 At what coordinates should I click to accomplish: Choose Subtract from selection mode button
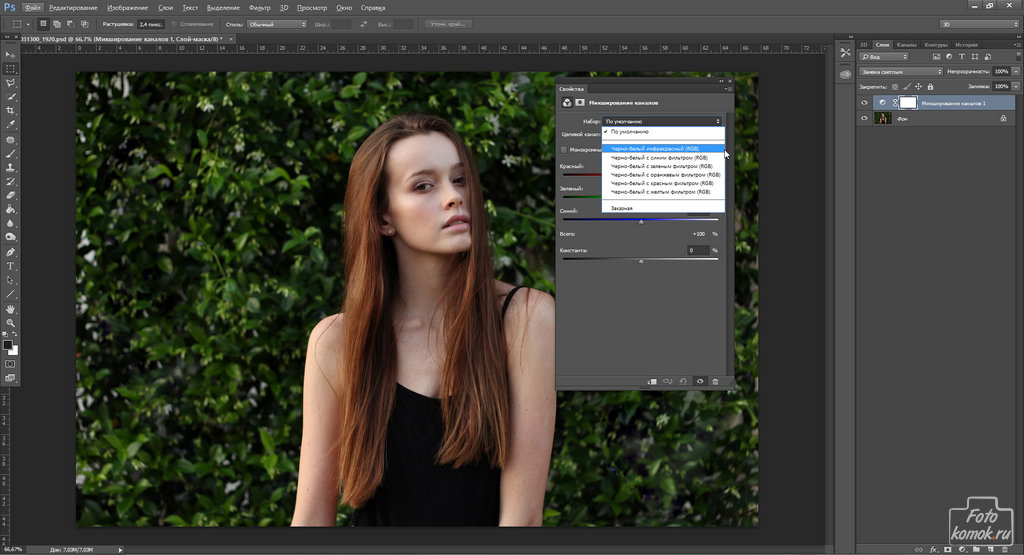click(x=71, y=24)
